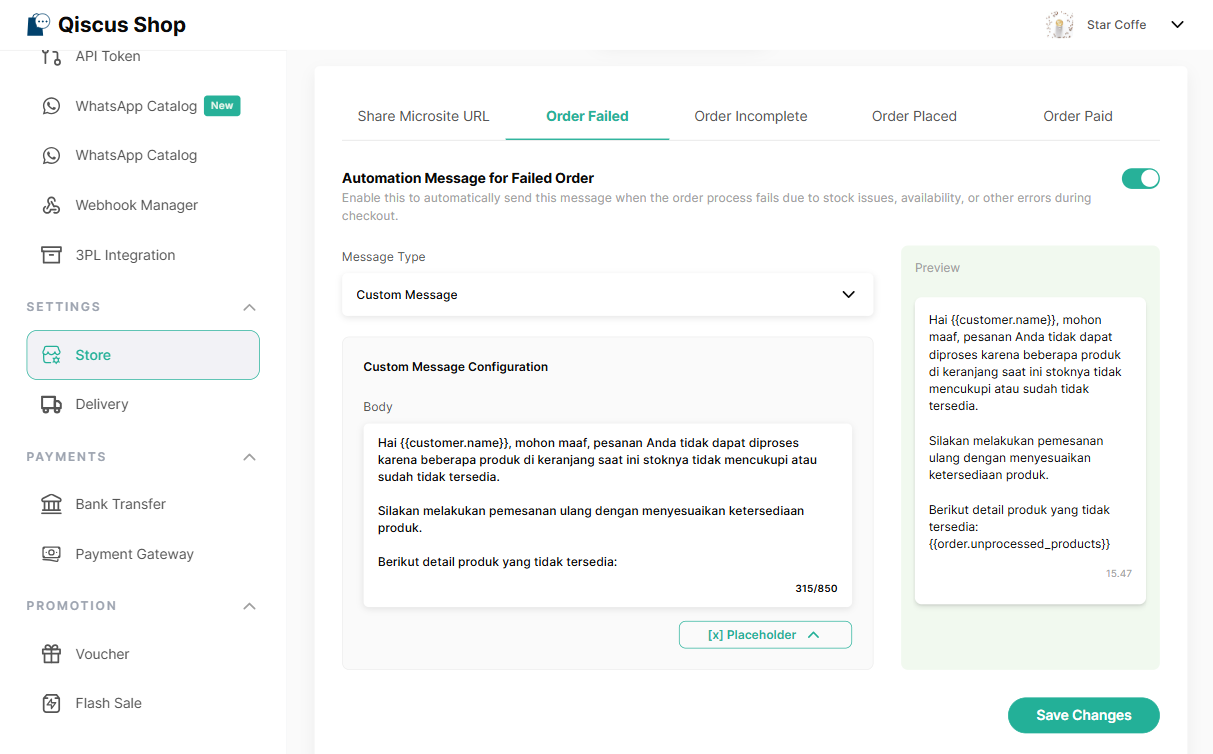Switch to the Order Incomplete tab
Screen dimensions: 1213x754
coord(750,116)
